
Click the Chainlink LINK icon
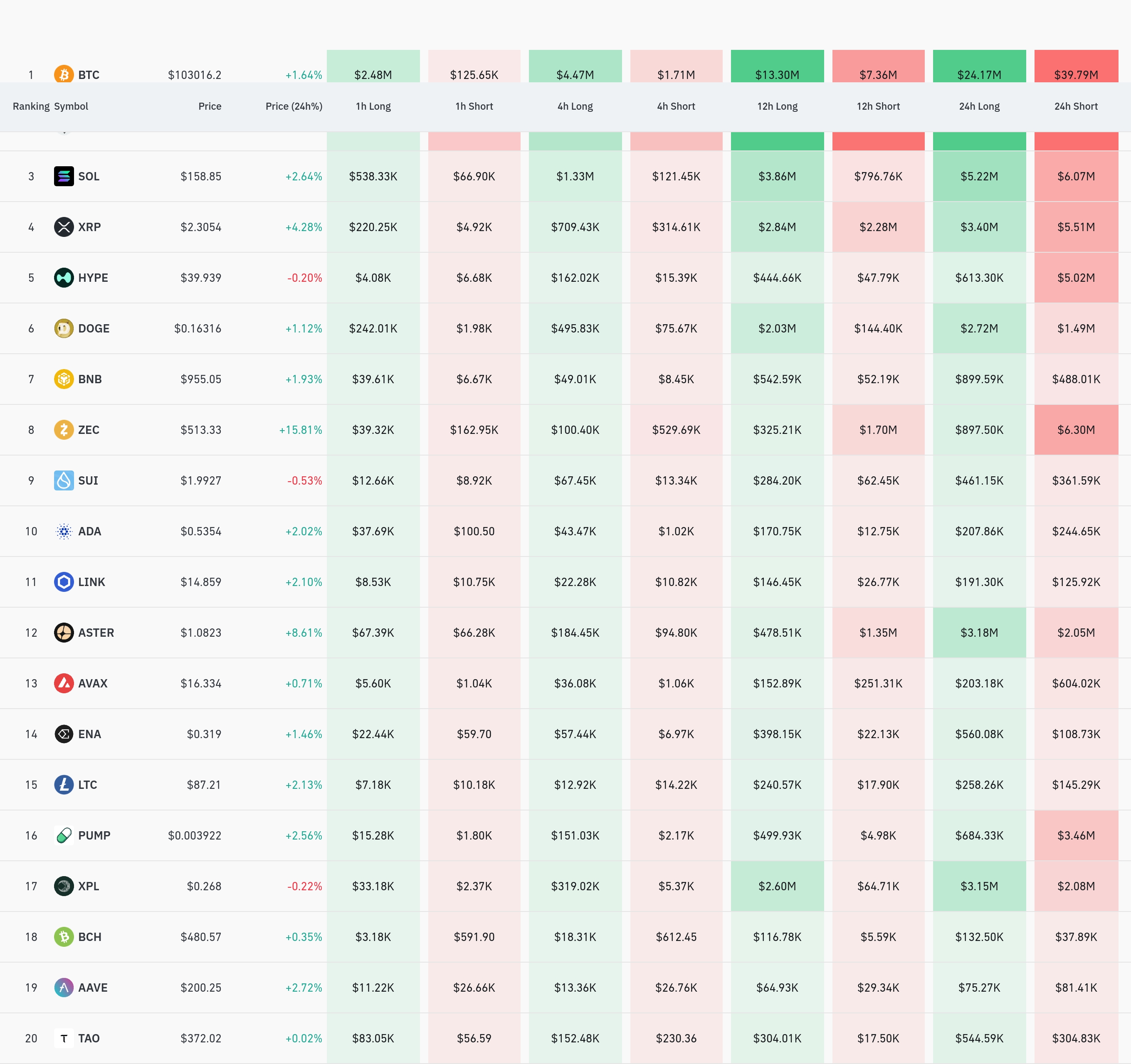(64, 582)
